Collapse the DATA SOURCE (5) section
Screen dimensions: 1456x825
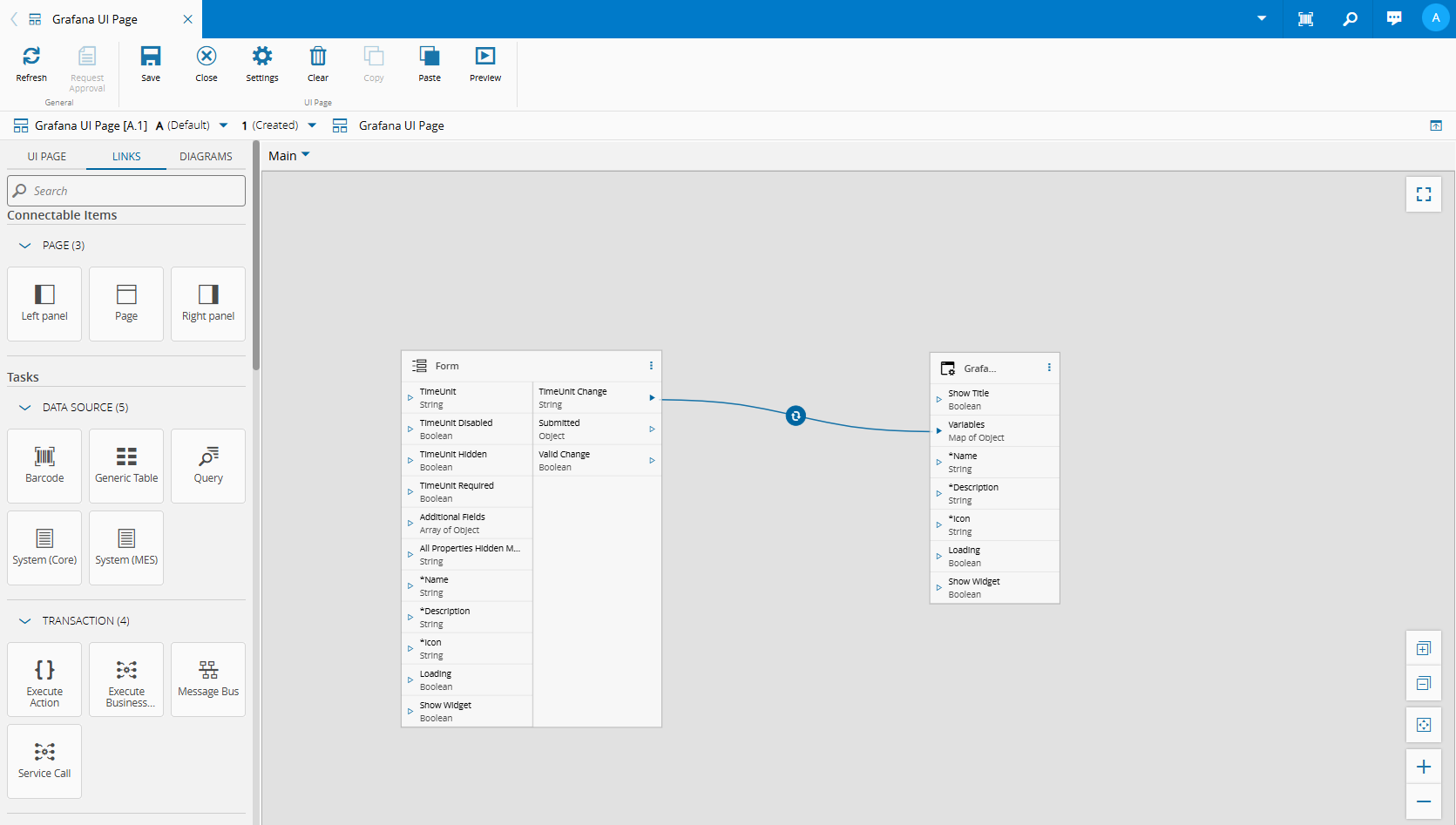(x=25, y=408)
